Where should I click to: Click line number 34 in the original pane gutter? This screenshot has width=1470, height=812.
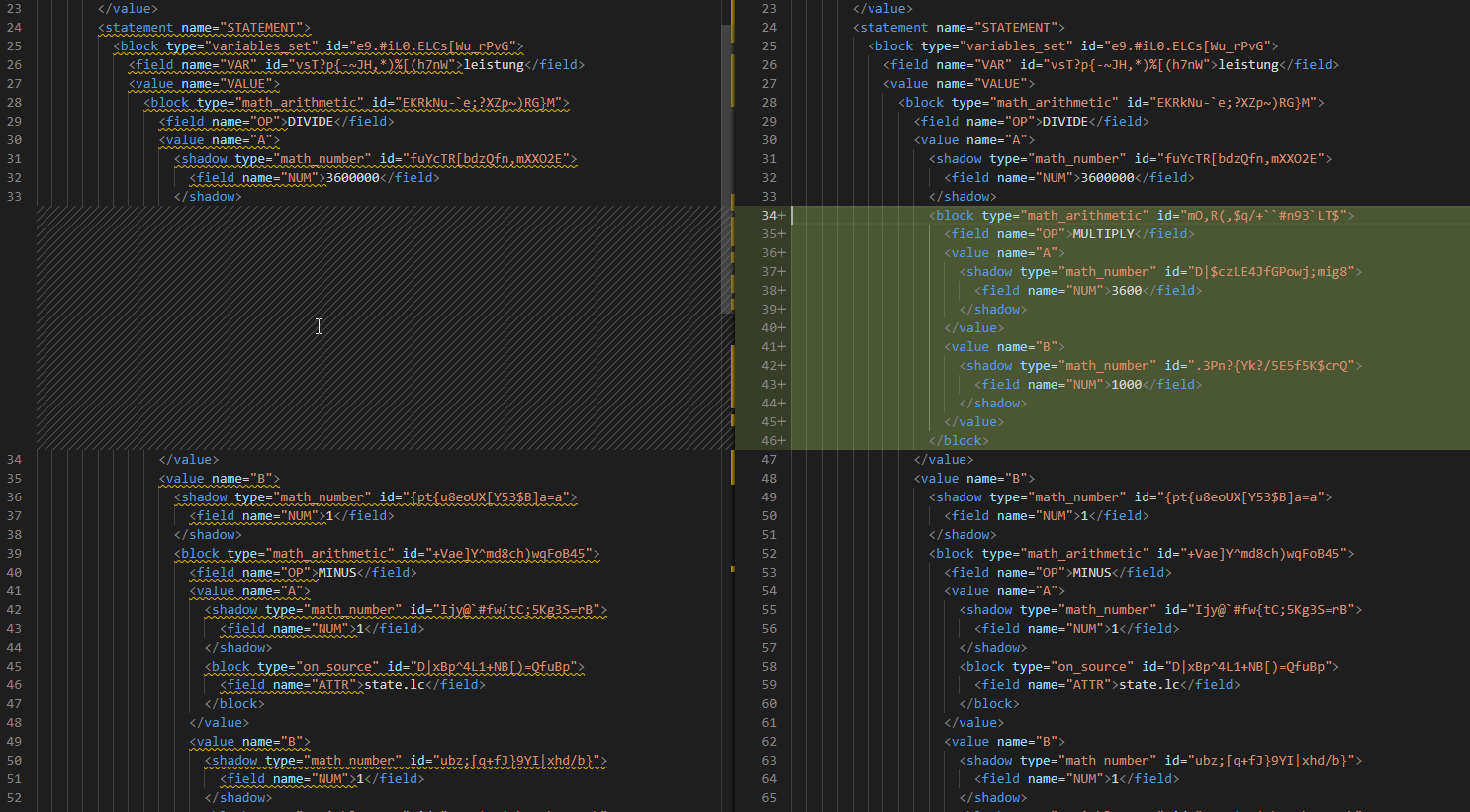coord(14,460)
